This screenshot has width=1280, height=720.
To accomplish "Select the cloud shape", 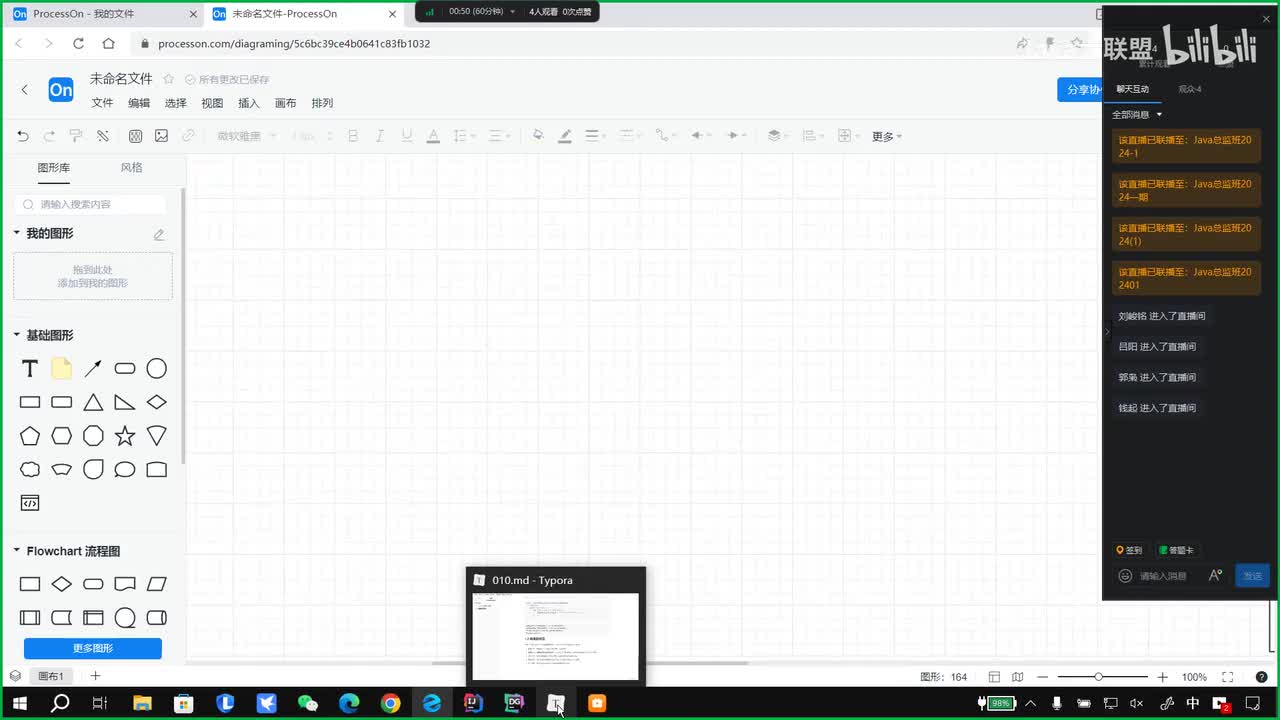I will point(30,469).
